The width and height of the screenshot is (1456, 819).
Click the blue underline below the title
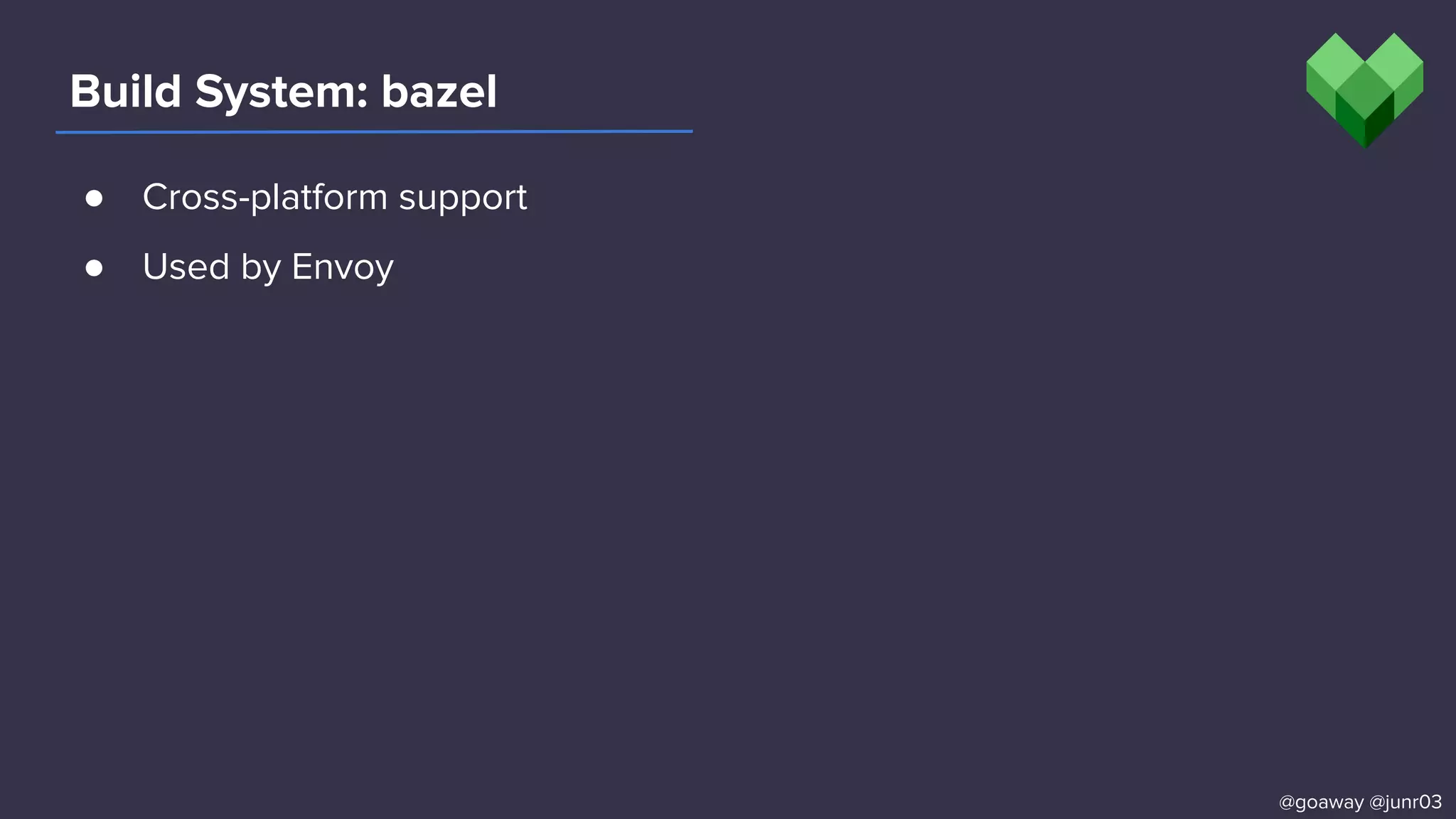coord(374,132)
